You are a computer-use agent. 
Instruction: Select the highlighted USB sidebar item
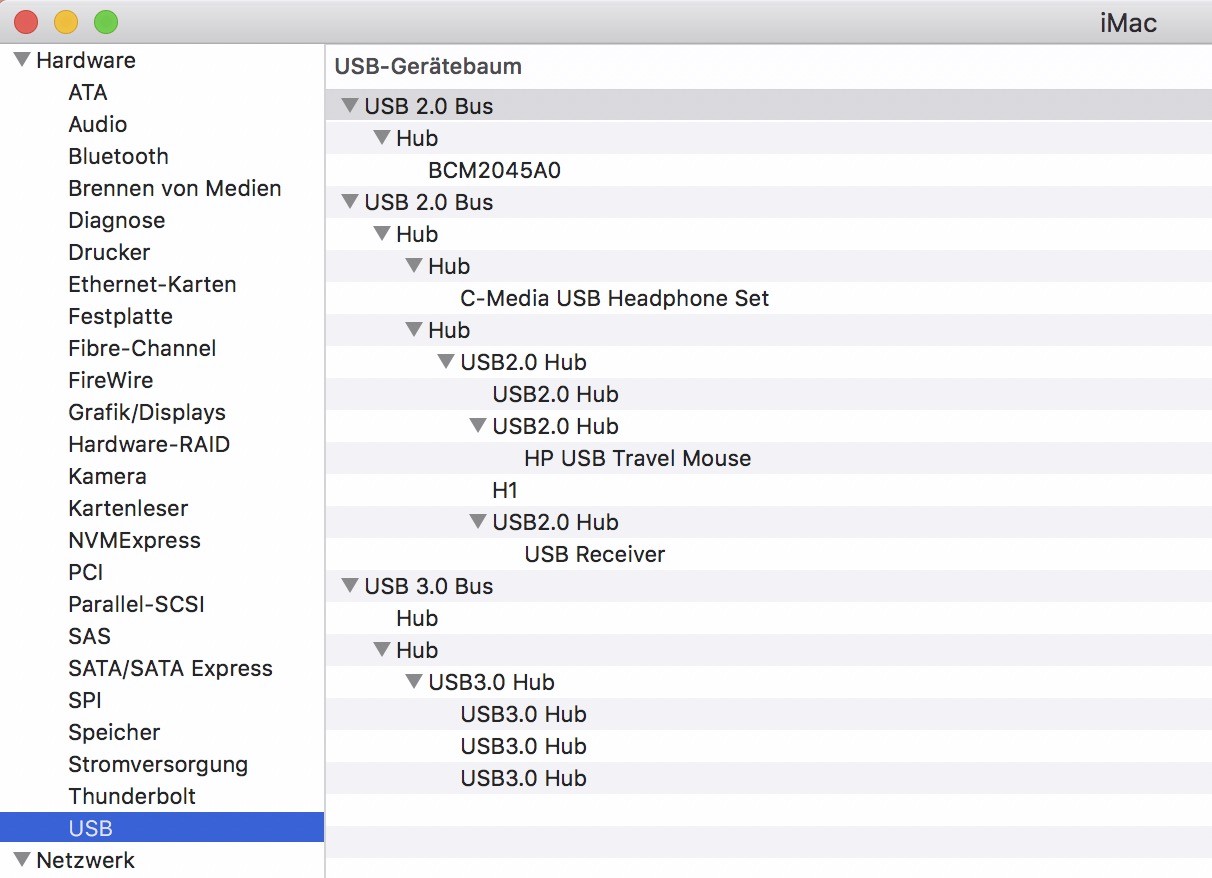90,829
